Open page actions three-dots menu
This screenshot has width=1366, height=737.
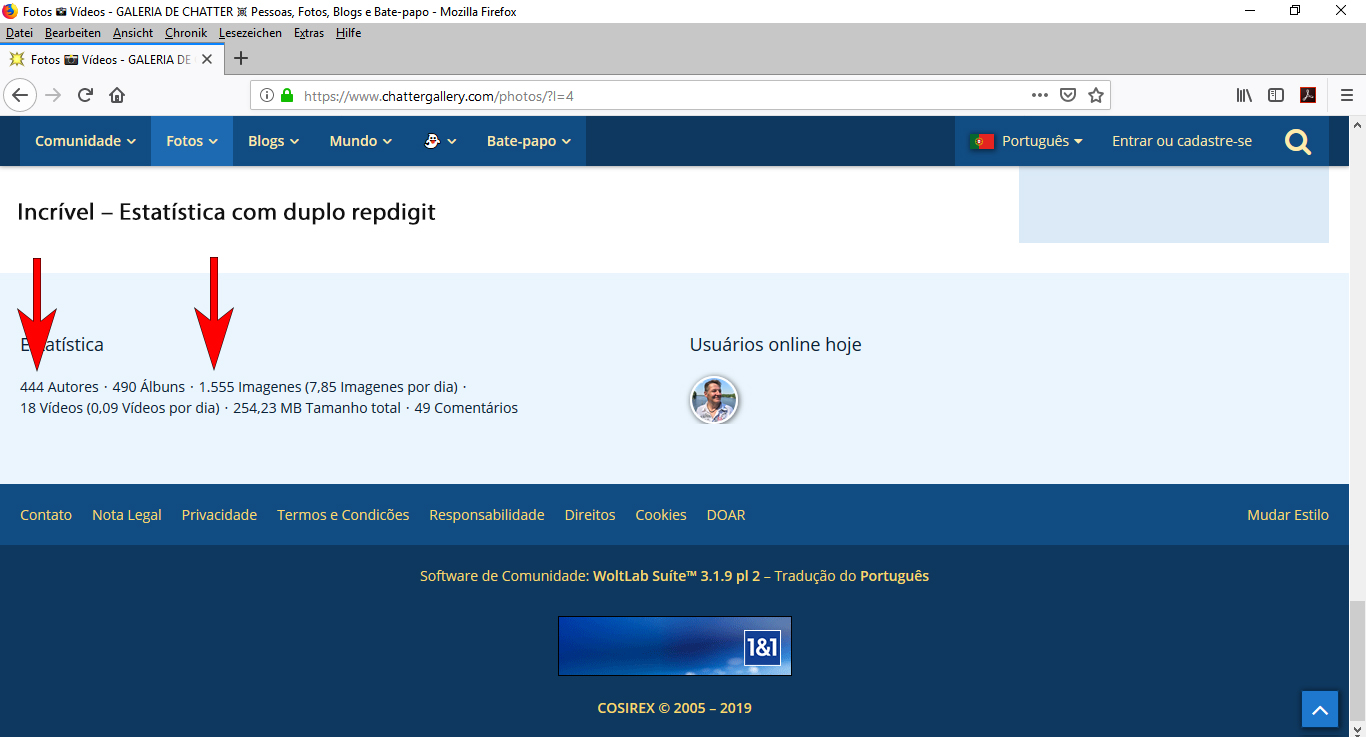[1040, 95]
